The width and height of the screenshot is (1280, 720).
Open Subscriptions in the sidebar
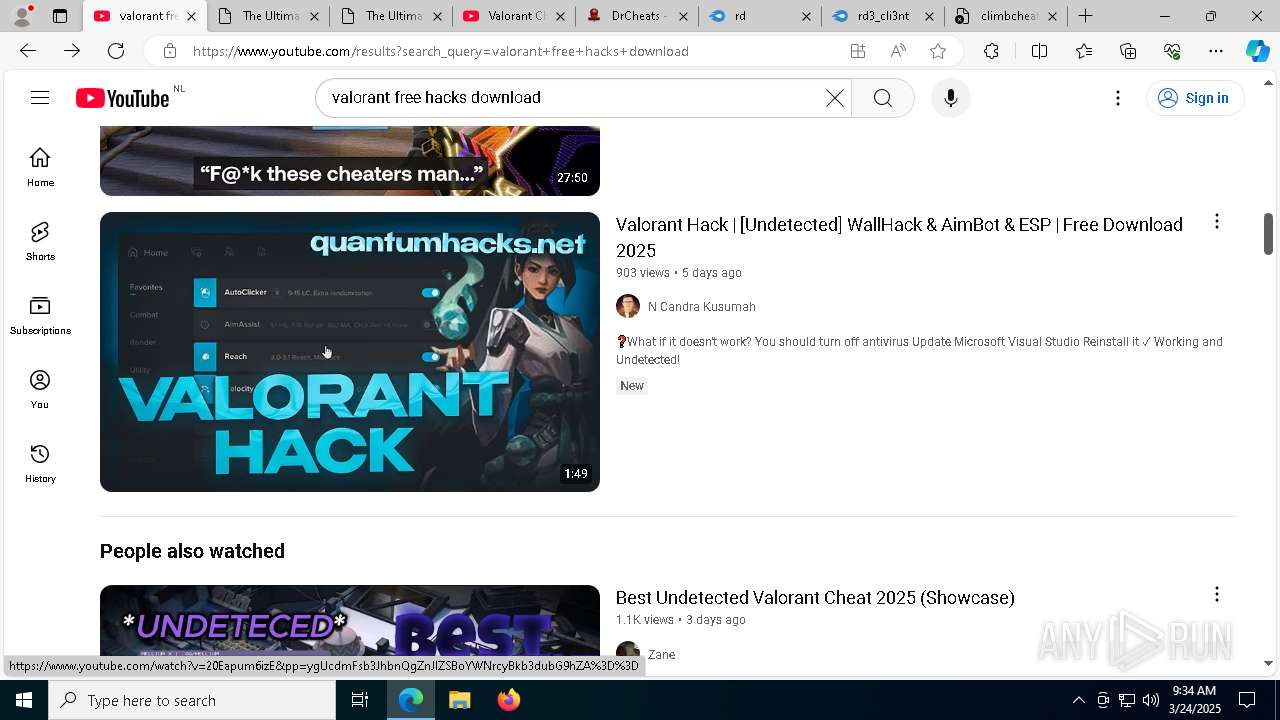40,315
